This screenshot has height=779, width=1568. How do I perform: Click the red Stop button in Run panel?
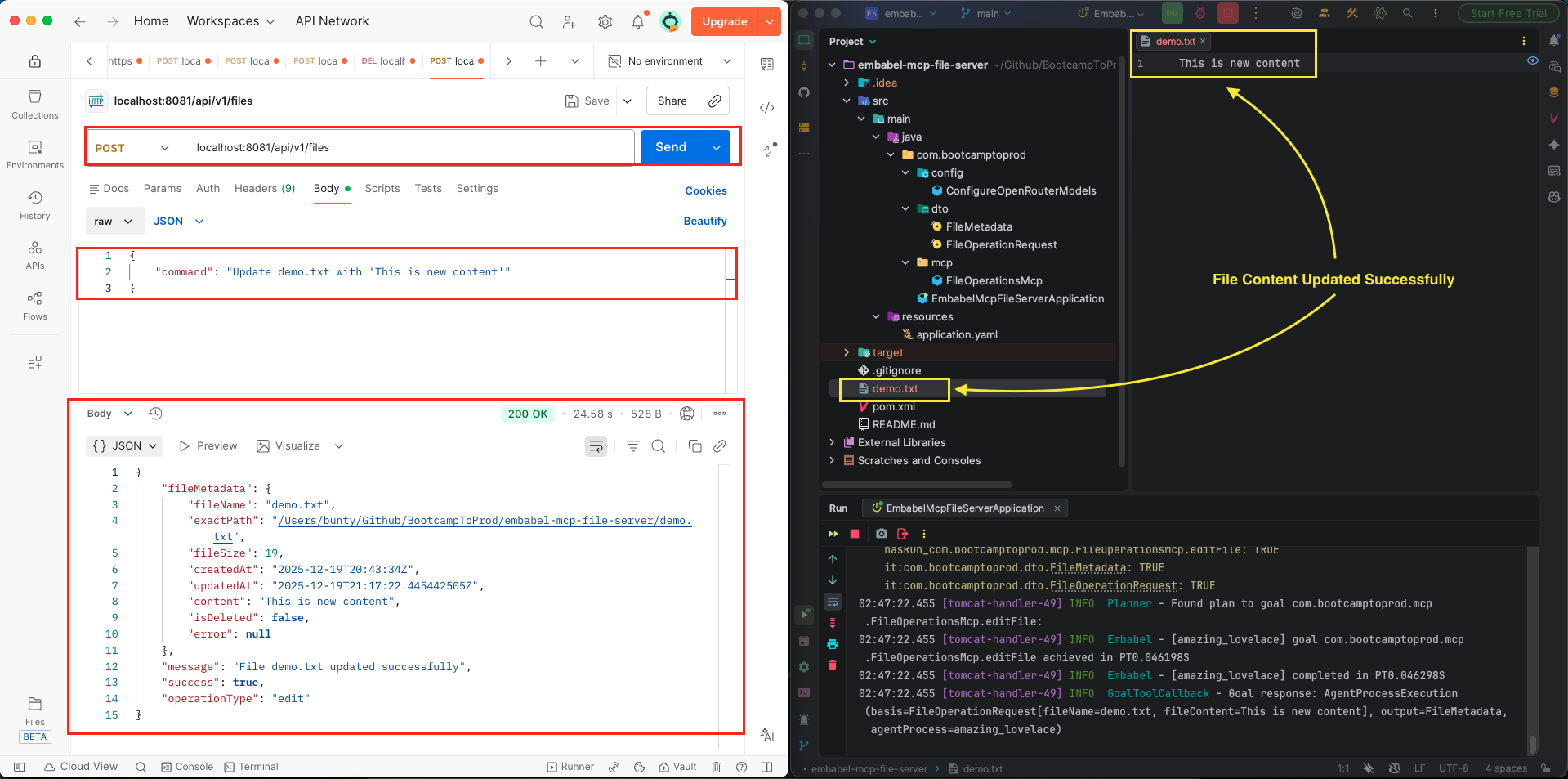pos(855,534)
